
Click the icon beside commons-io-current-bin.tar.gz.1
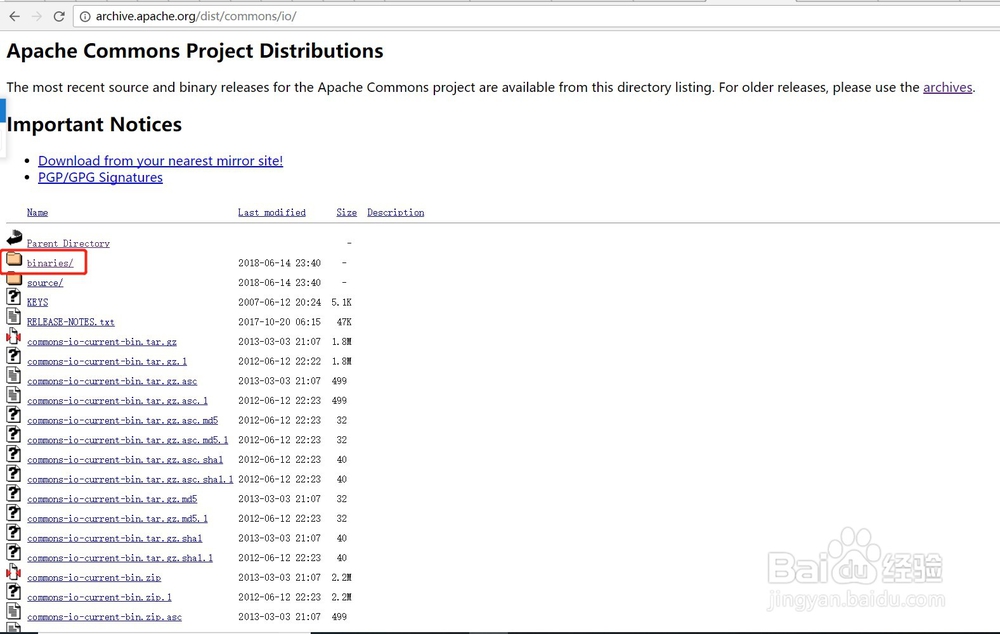pyautogui.click(x=13, y=356)
